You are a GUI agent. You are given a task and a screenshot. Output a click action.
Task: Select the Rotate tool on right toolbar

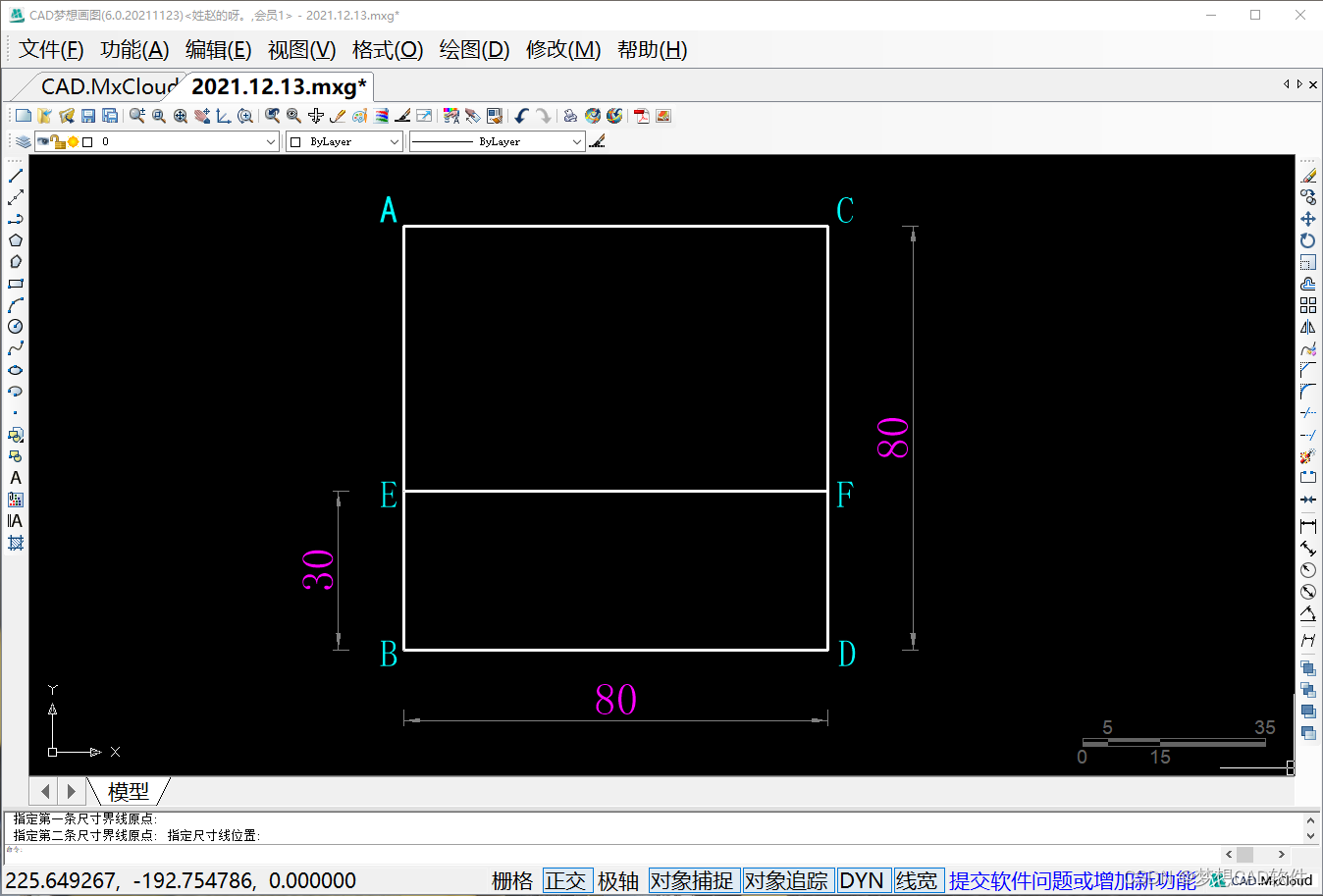point(1308,240)
